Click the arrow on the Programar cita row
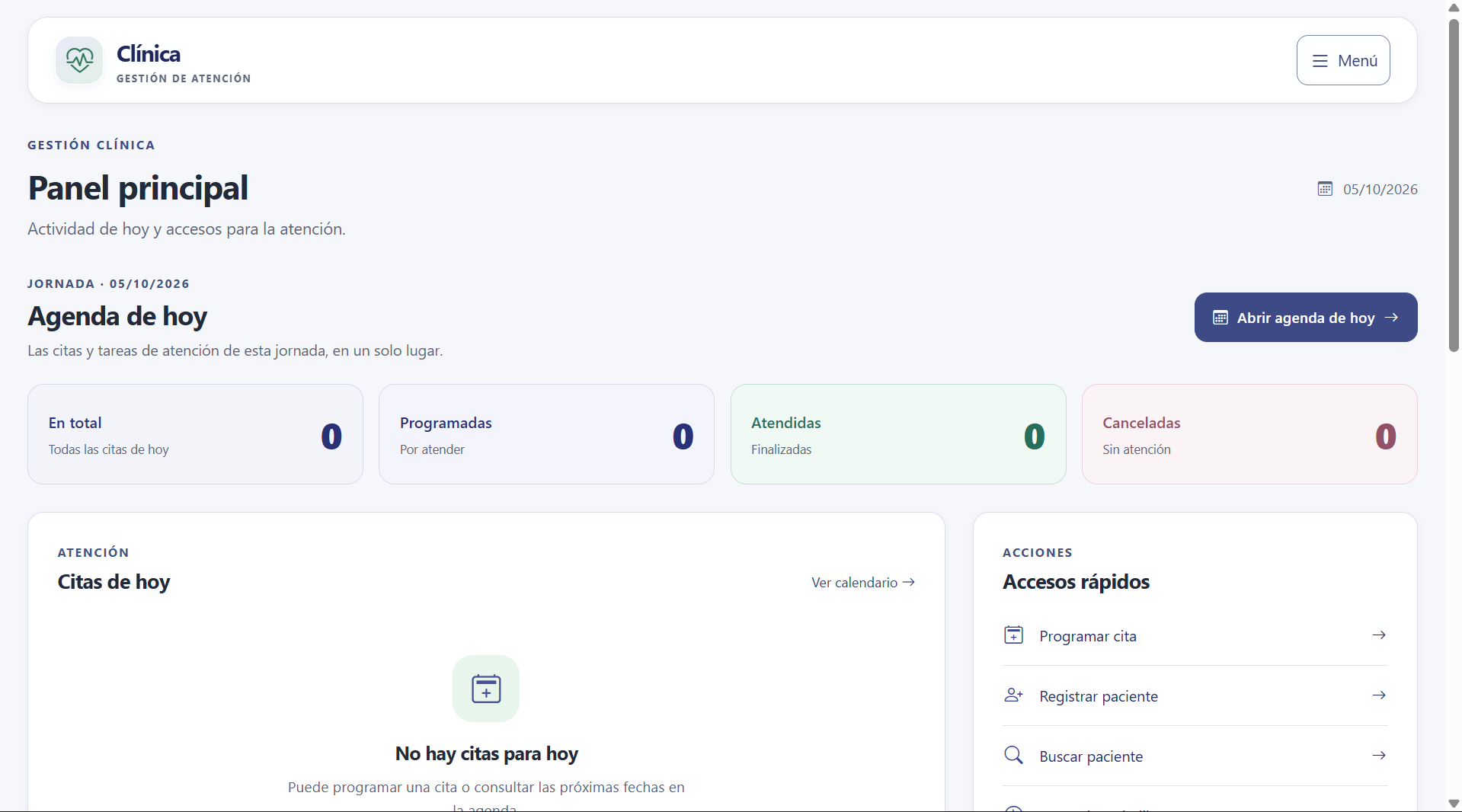This screenshot has width=1462, height=812. (1379, 635)
